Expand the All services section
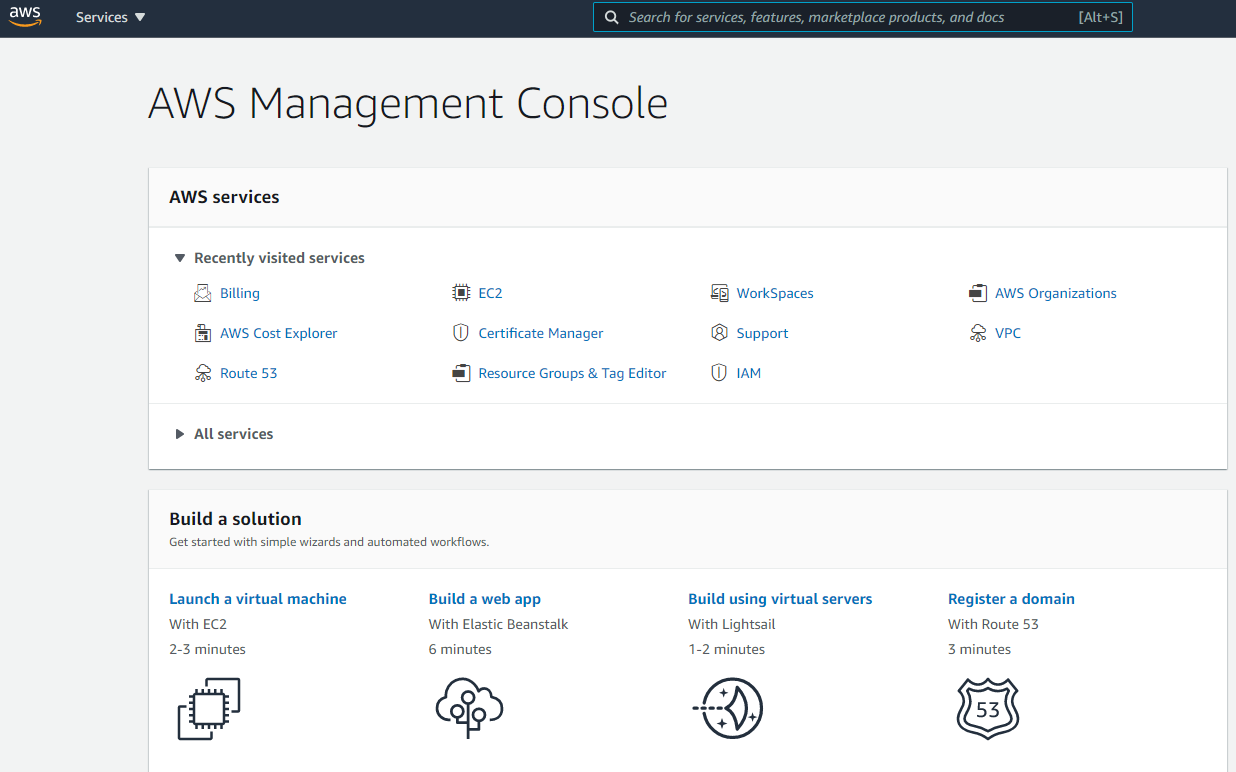The image size is (1236, 772). click(180, 434)
